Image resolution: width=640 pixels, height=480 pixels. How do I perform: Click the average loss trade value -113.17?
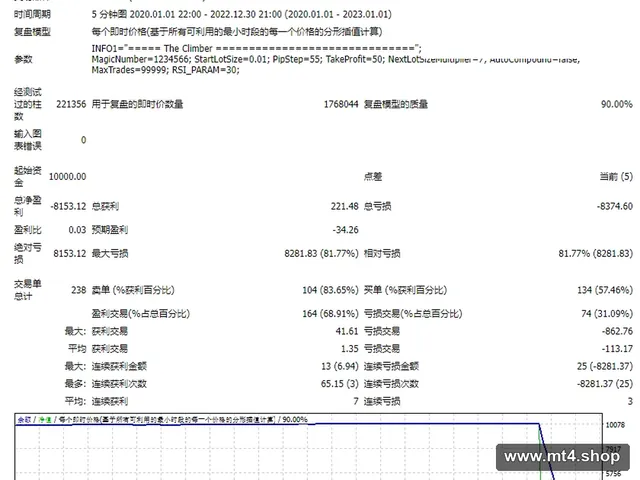(617, 349)
